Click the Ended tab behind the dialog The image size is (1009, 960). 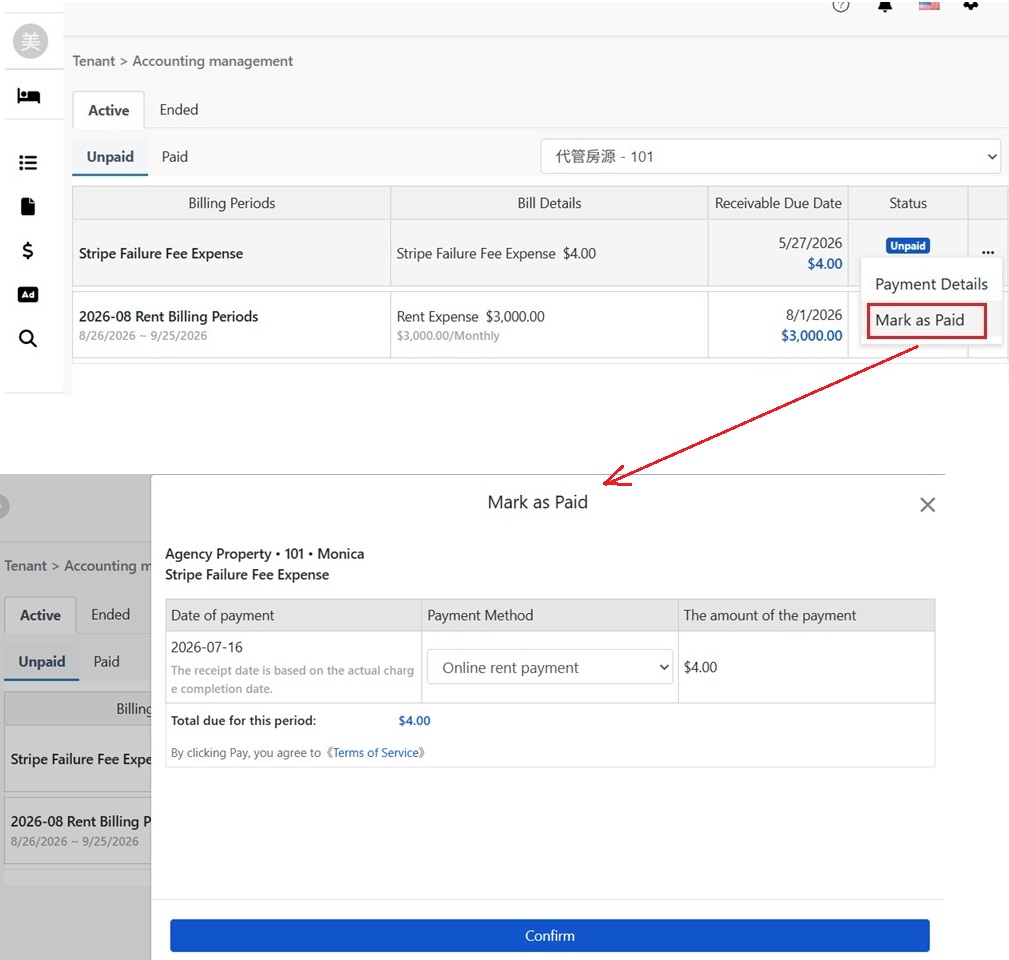(x=110, y=614)
